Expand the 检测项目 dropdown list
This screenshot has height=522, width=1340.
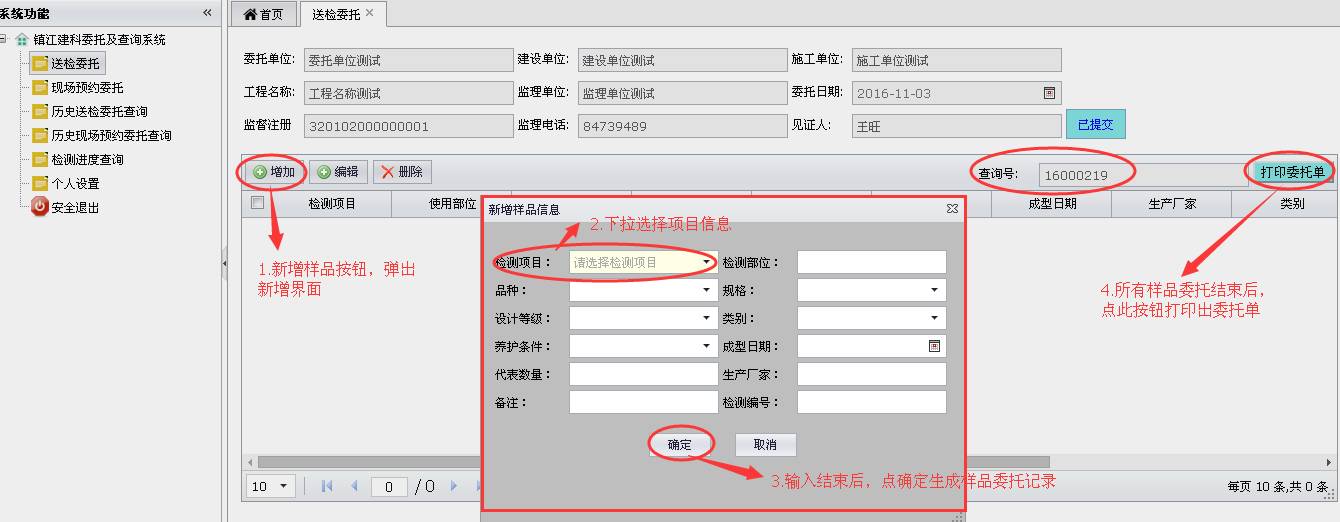pos(705,263)
